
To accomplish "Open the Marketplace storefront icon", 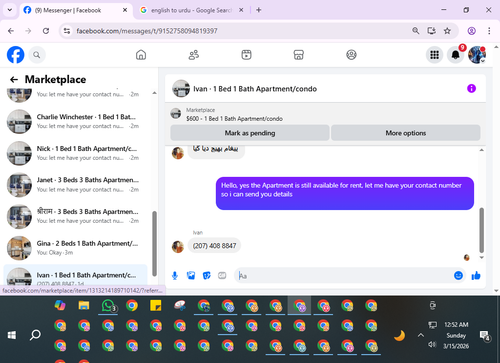I will (299, 55).
